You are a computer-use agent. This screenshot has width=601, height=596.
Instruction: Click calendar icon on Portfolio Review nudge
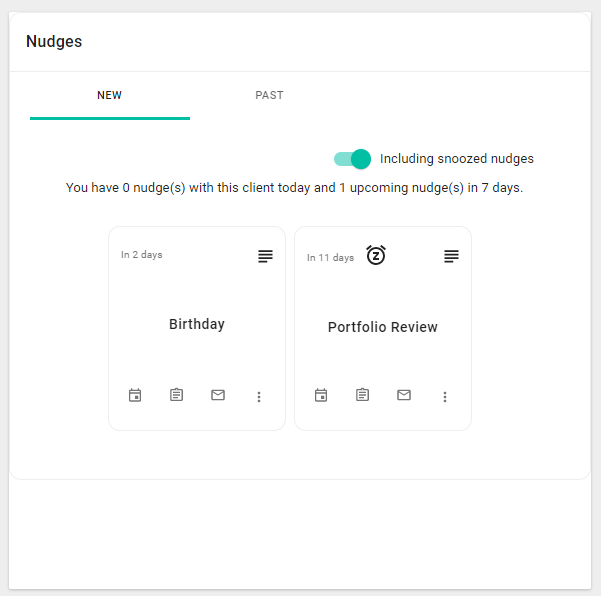[x=321, y=395]
